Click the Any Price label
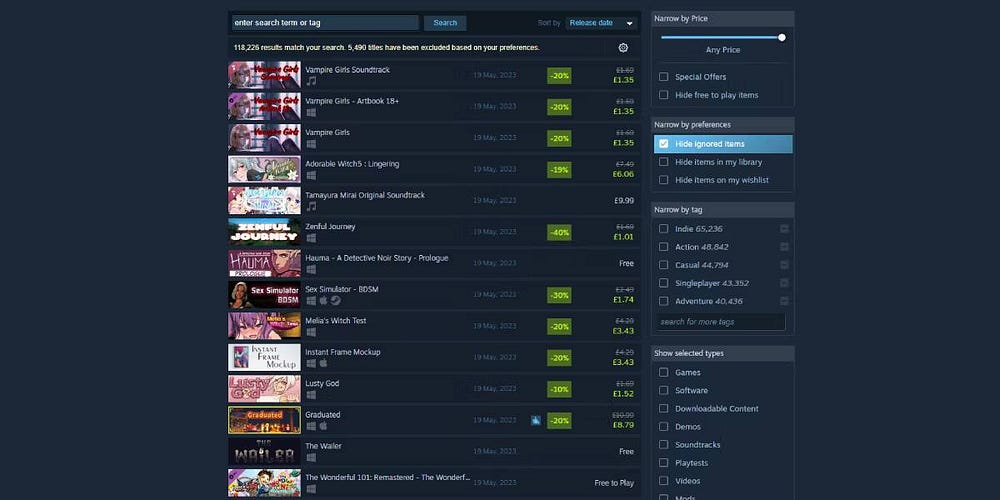 click(723, 50)
